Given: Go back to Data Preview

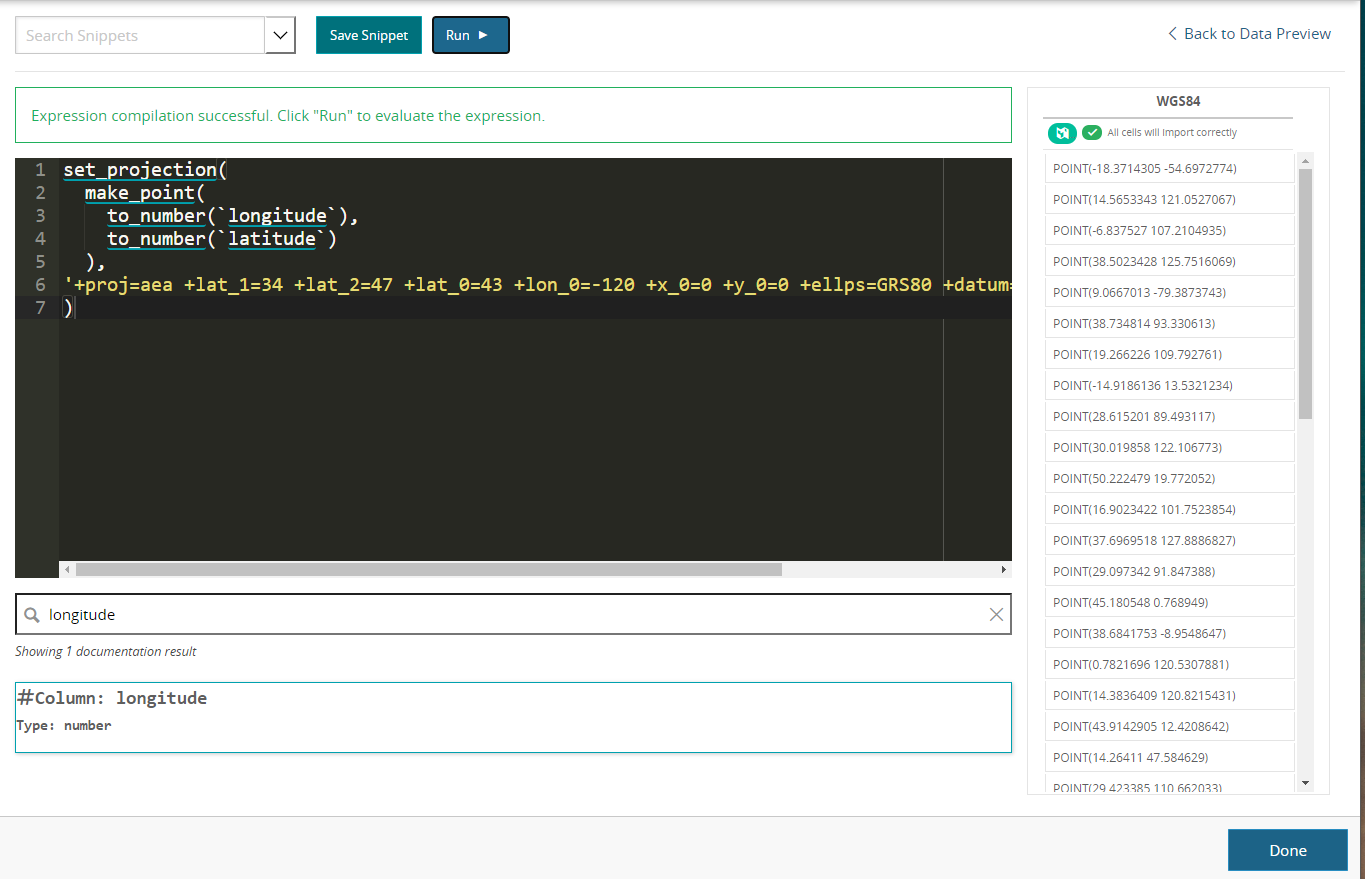Looking at the screenshot, I should point(1249,34).
